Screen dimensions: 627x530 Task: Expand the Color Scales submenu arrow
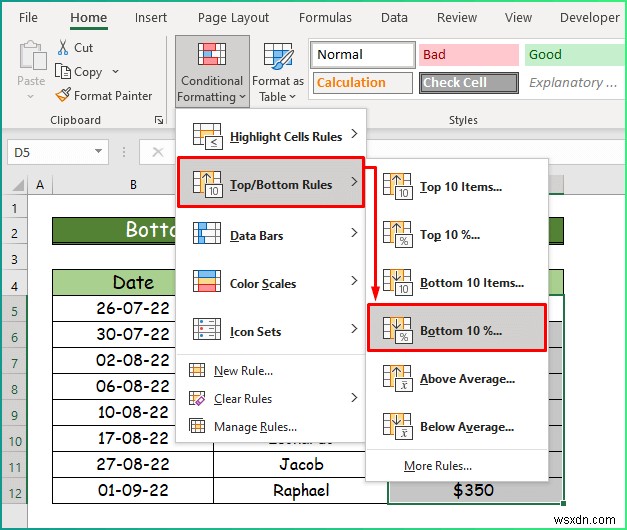[354, 281]
